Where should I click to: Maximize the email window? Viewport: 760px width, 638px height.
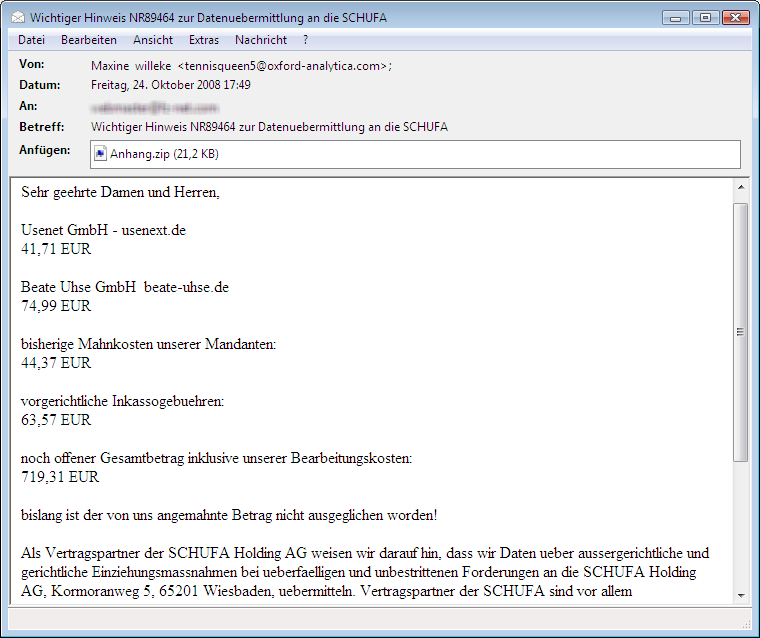point(705,18)
